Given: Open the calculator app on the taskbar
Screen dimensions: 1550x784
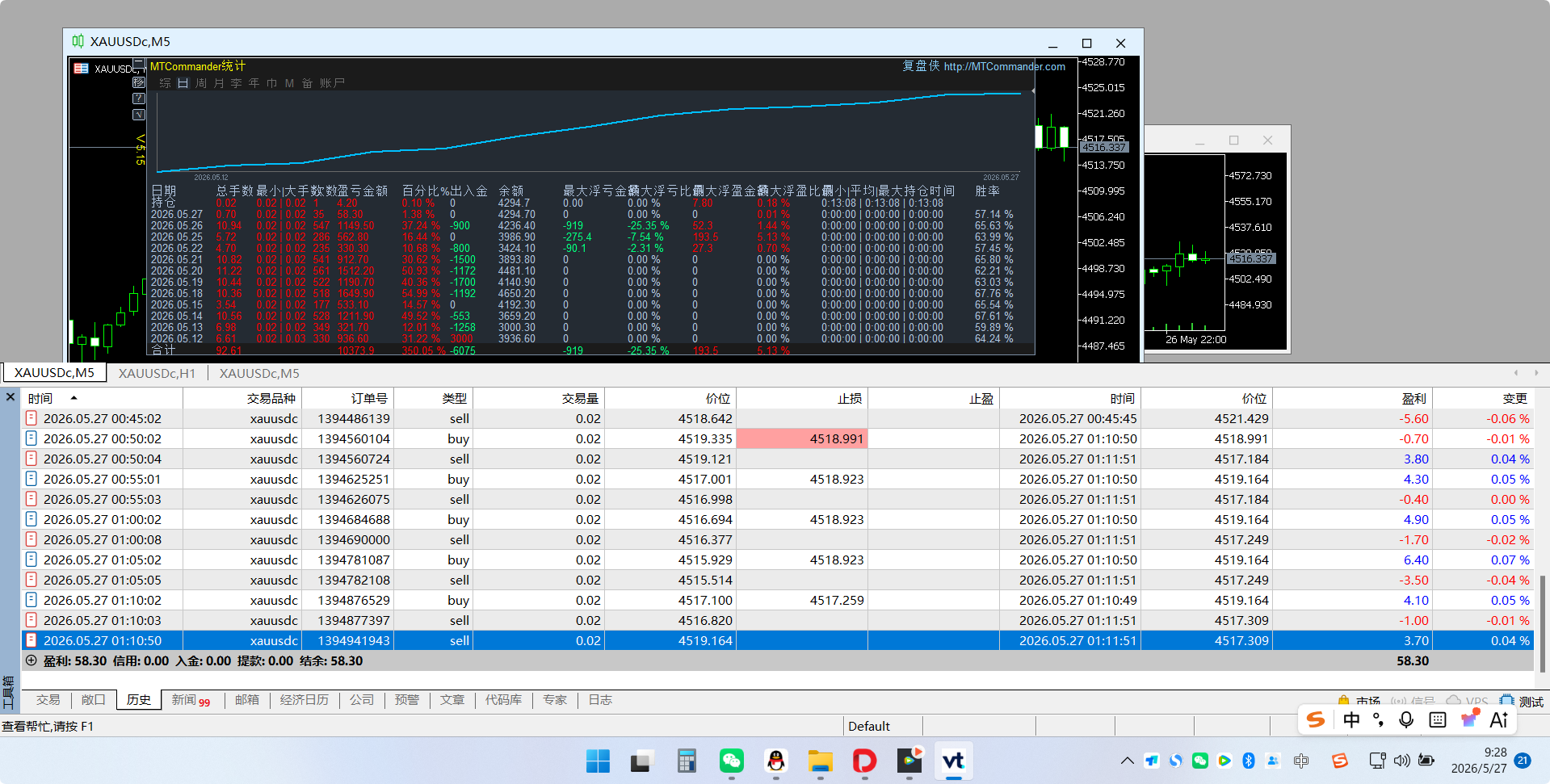Looking at the screenshot, I should tap(687, 761).
